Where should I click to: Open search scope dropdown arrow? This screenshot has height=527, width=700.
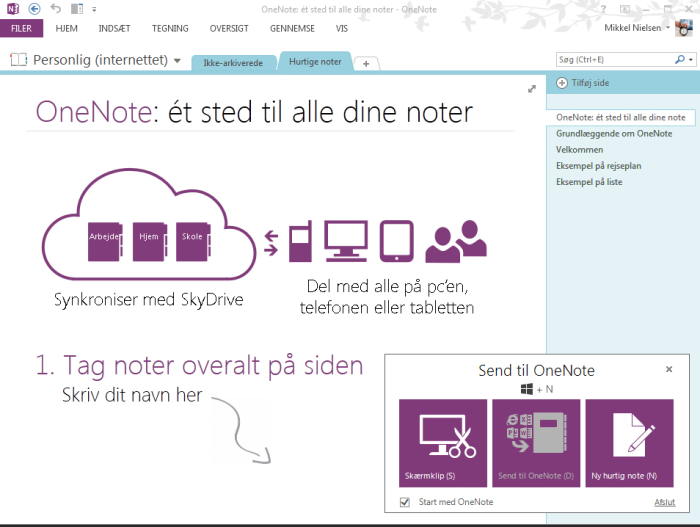[691, 59]
